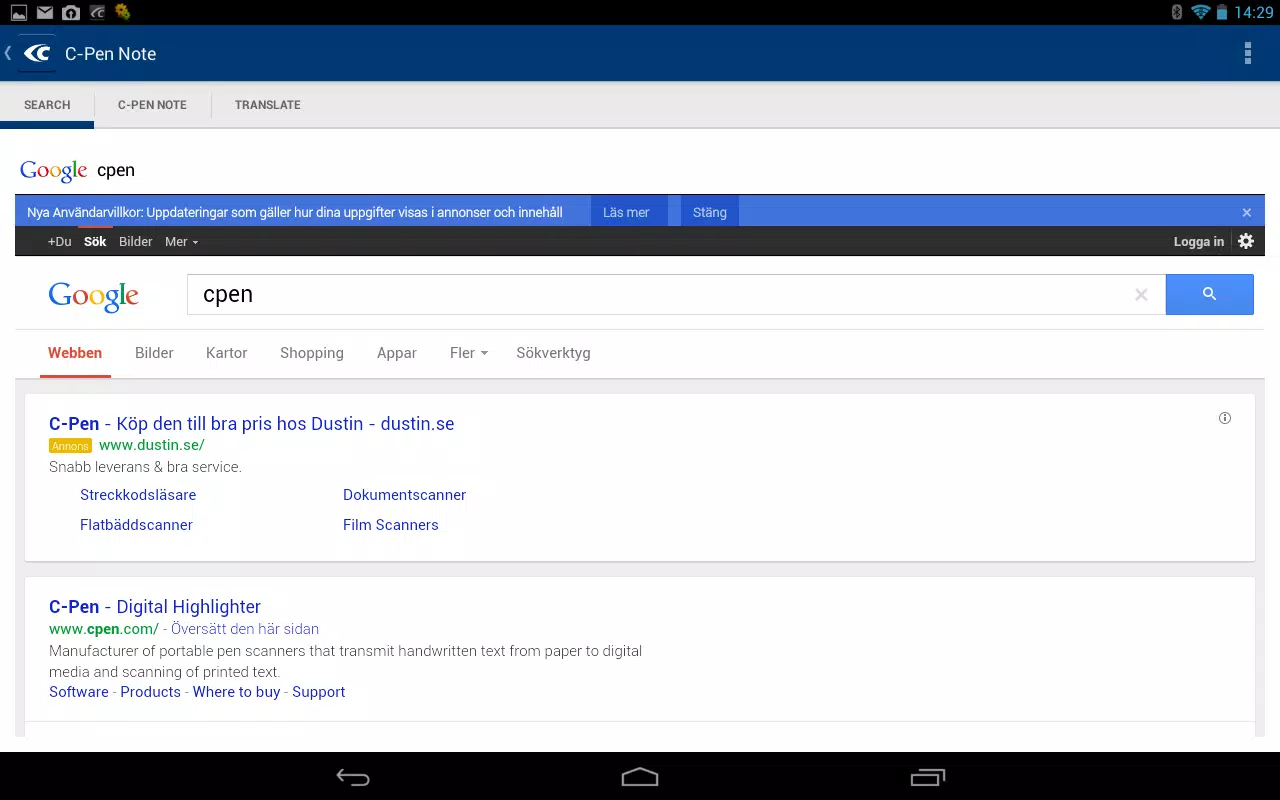Select the Bilder results tab
1280x800 pixels.
tap(154, 353)
